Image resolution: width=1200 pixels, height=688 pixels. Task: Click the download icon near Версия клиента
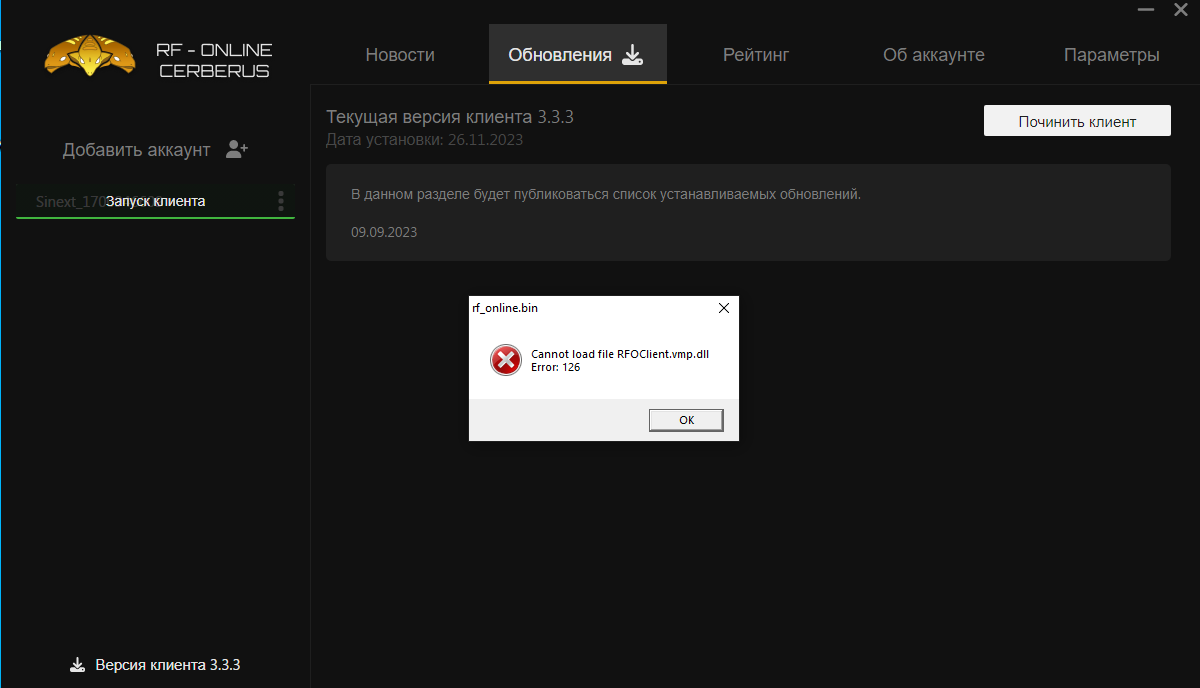coord(77,664)
